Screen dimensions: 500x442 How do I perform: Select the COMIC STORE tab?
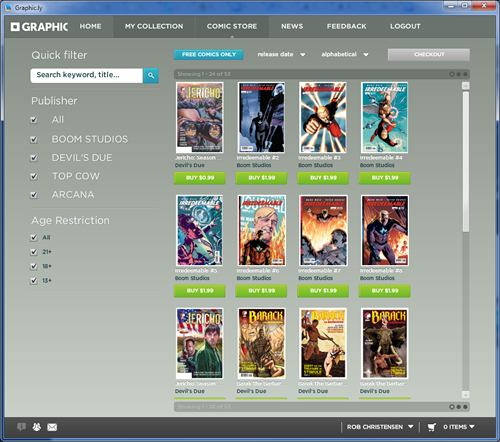pos(232,26)
